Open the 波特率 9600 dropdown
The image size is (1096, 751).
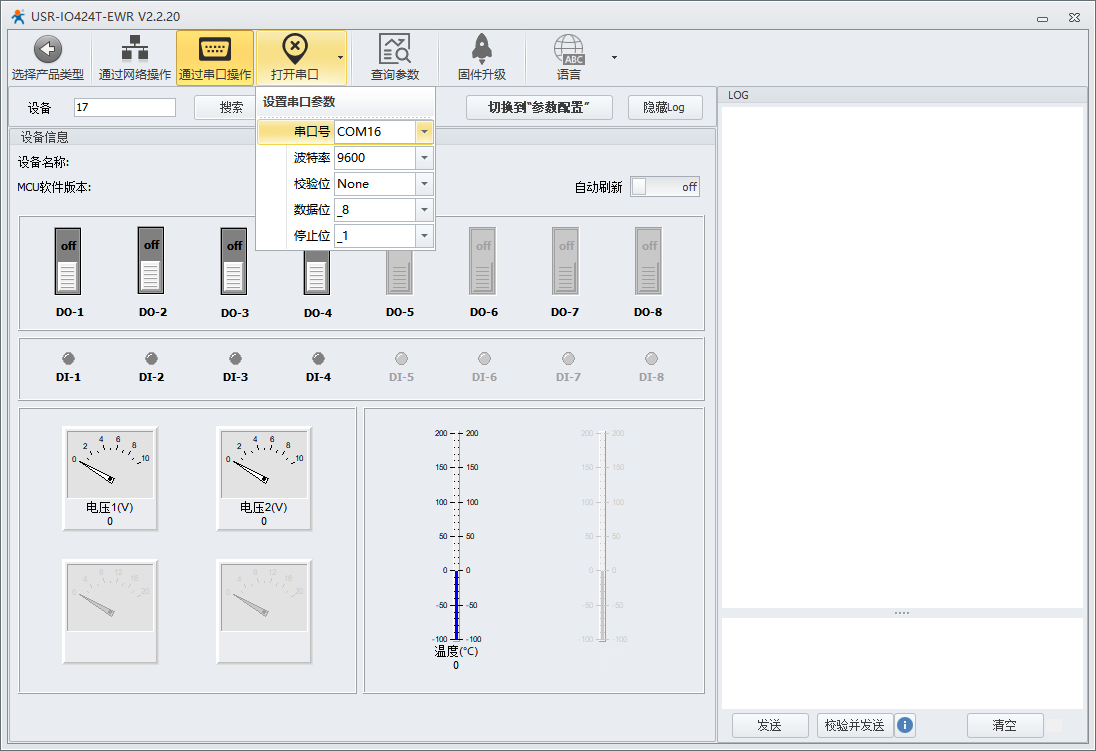(x=425, y=158)
